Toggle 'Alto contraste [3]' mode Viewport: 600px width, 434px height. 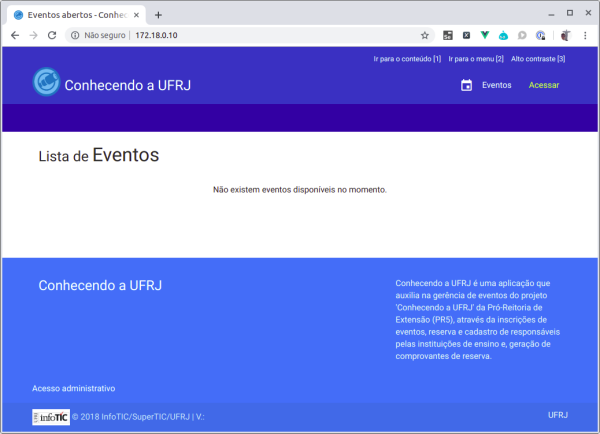(538, 59)
